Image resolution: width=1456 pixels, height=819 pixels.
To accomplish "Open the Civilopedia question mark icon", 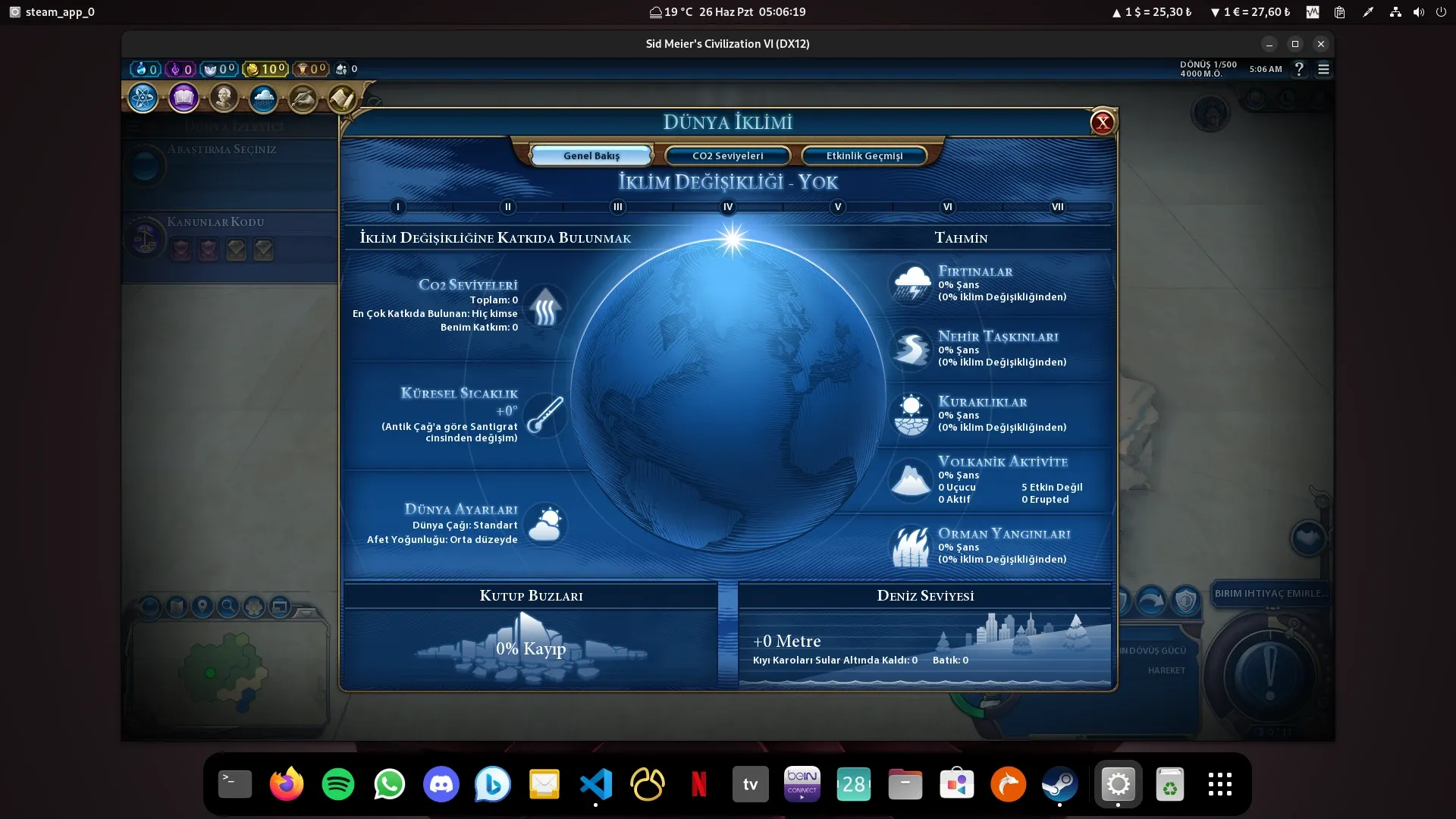I will (x=1299, y=69).
